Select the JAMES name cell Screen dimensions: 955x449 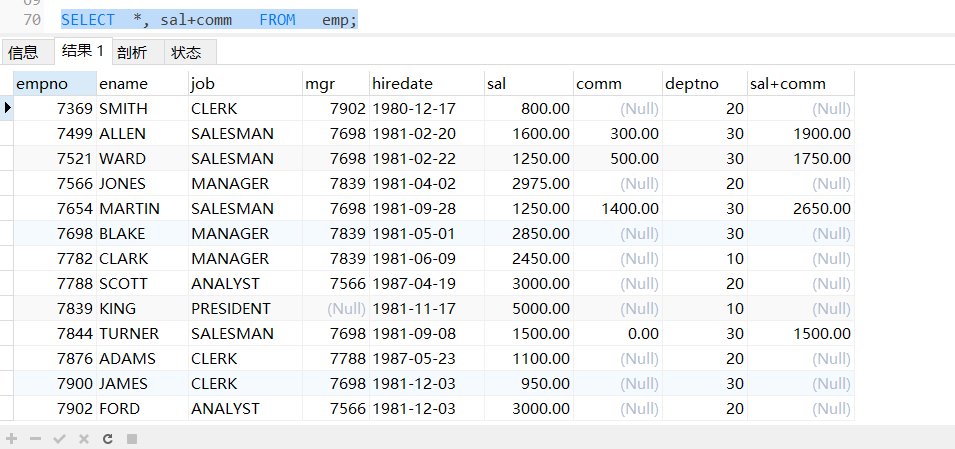click(143, 383)
